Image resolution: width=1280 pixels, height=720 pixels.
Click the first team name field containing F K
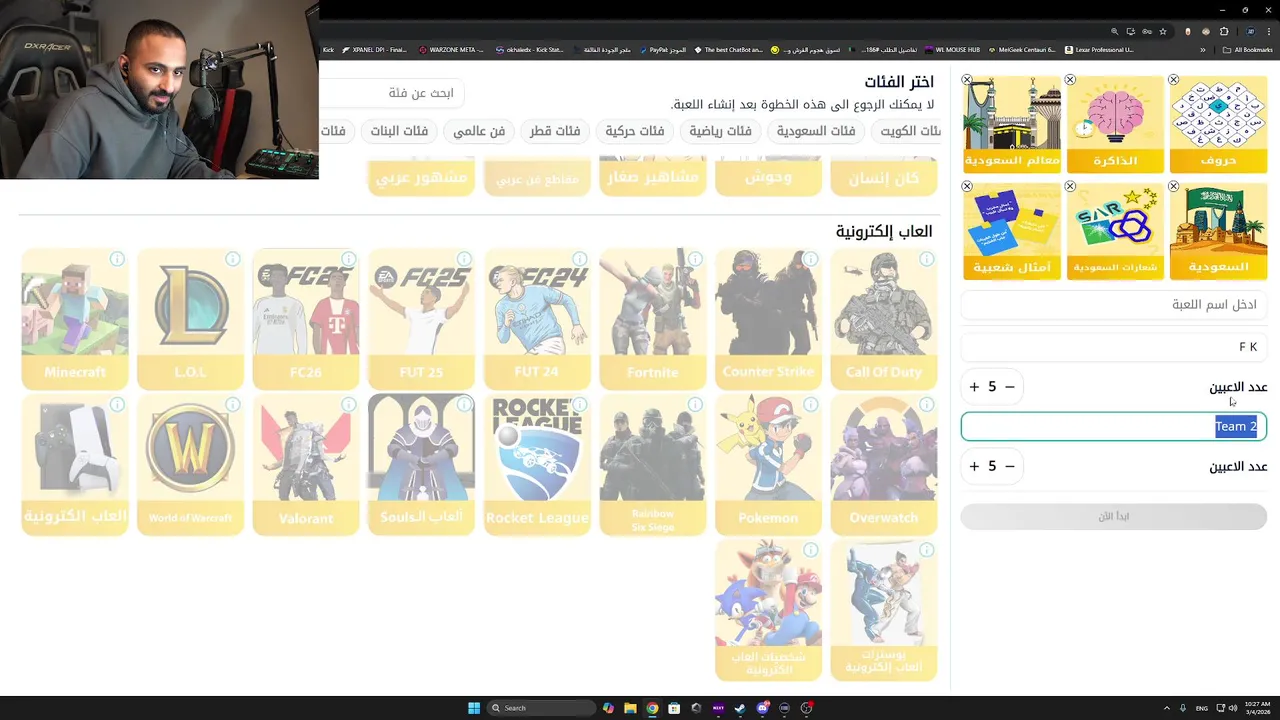point(1114,347)
